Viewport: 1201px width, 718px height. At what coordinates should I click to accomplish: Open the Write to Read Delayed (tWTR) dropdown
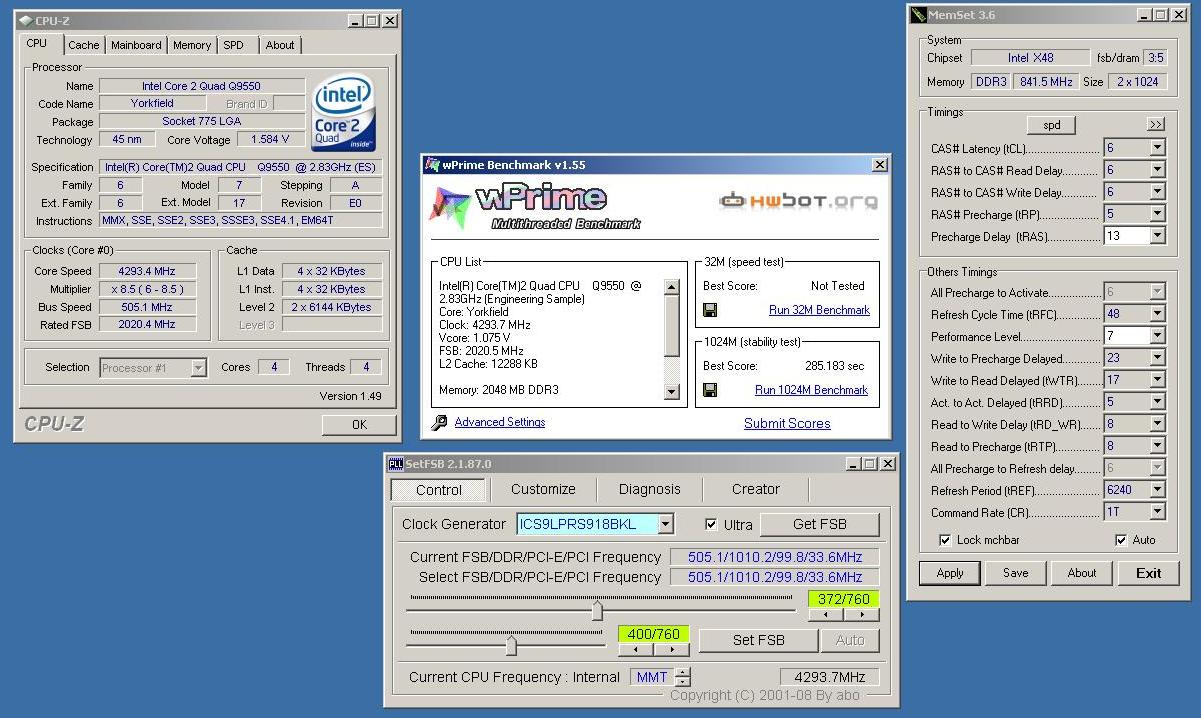pyautogui.click(x=1157, y=380)
